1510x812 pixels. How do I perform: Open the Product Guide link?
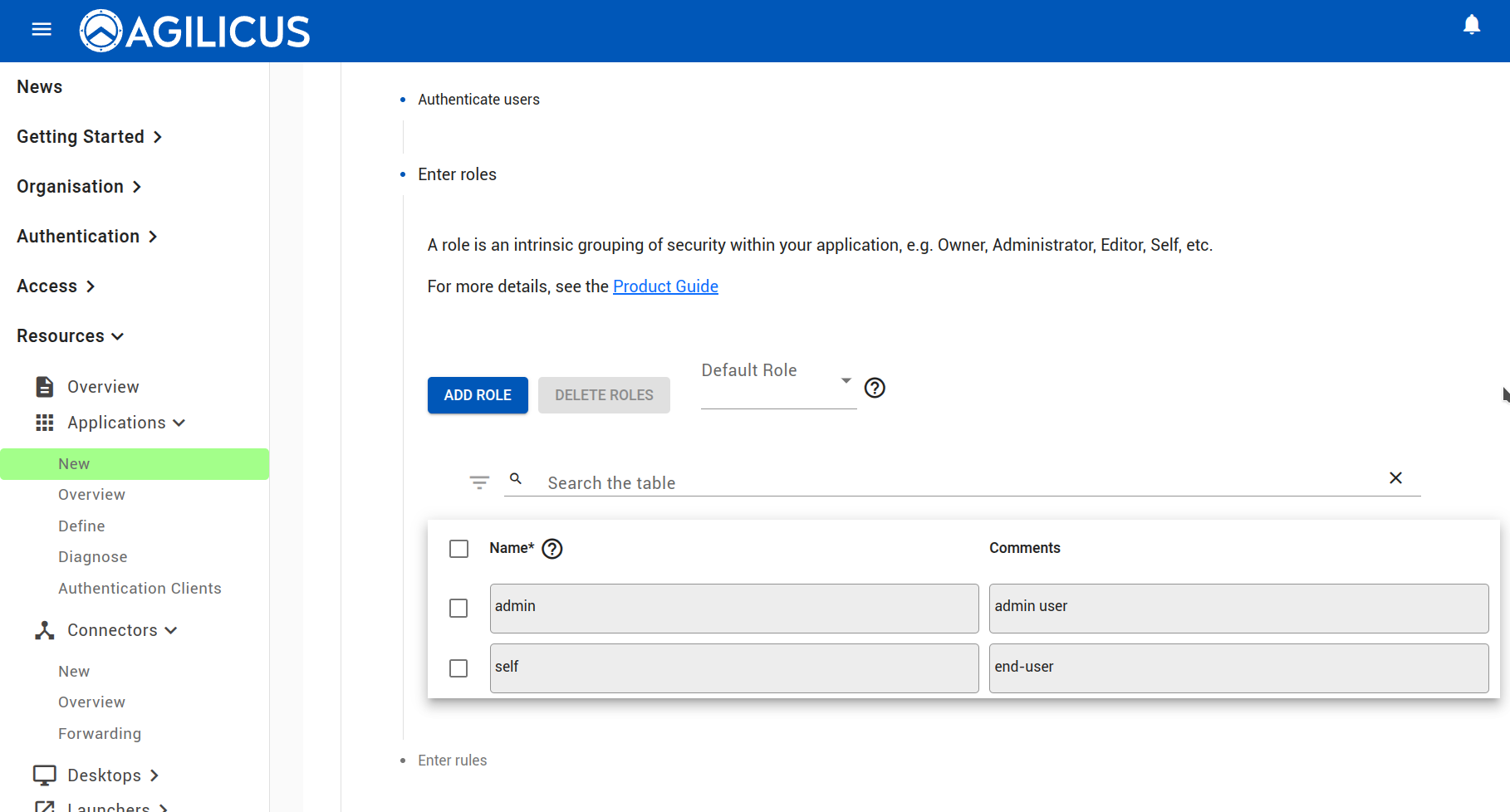click(665, 286)
